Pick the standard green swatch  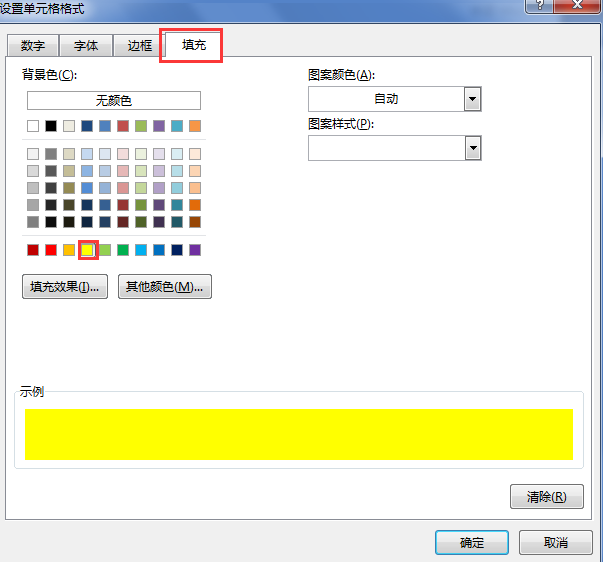click(x=123, y=250)
